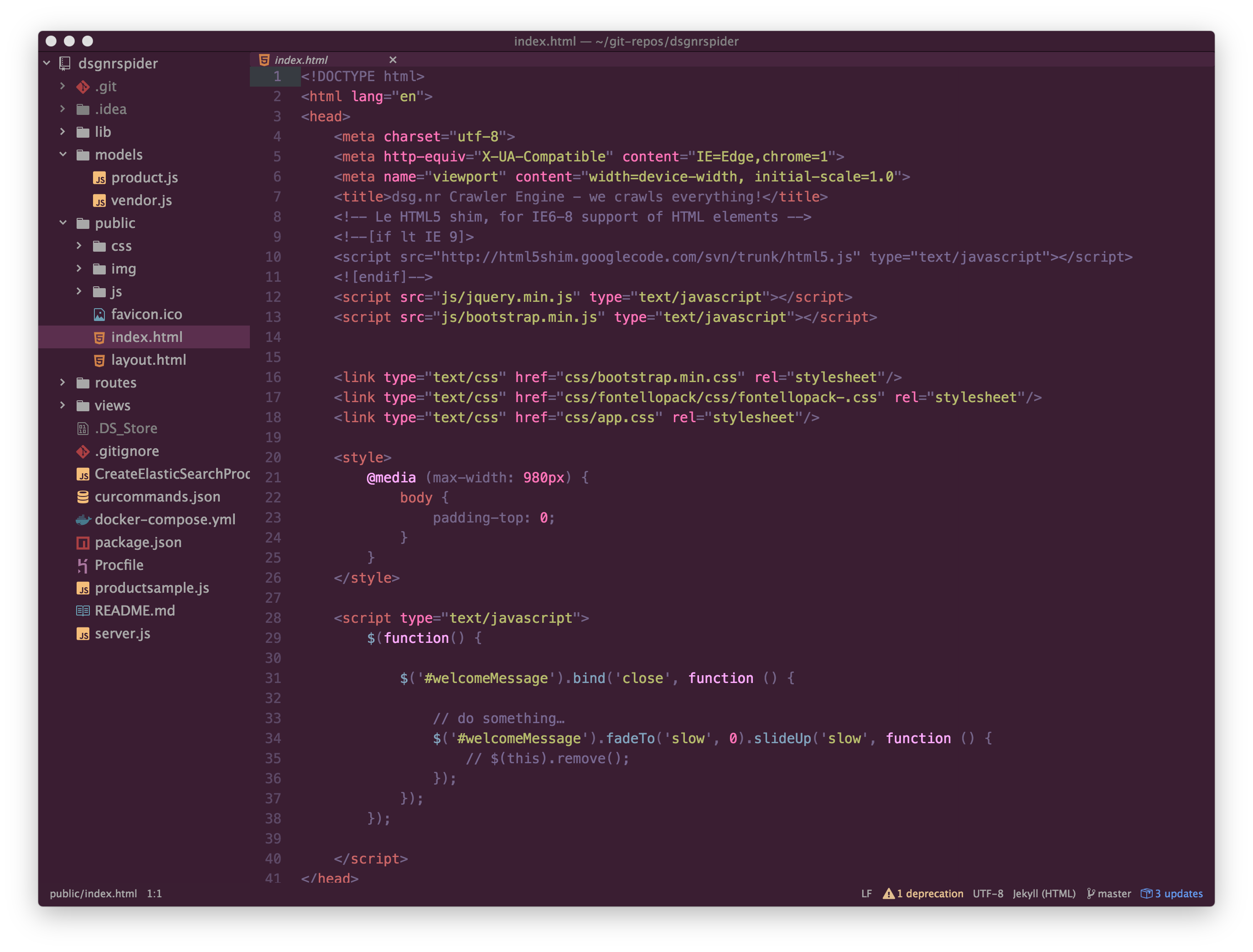1253x952 pixels.
Task: Change Jekyll (HTML) grammar selector
Action: click(x=1044, y=893)
